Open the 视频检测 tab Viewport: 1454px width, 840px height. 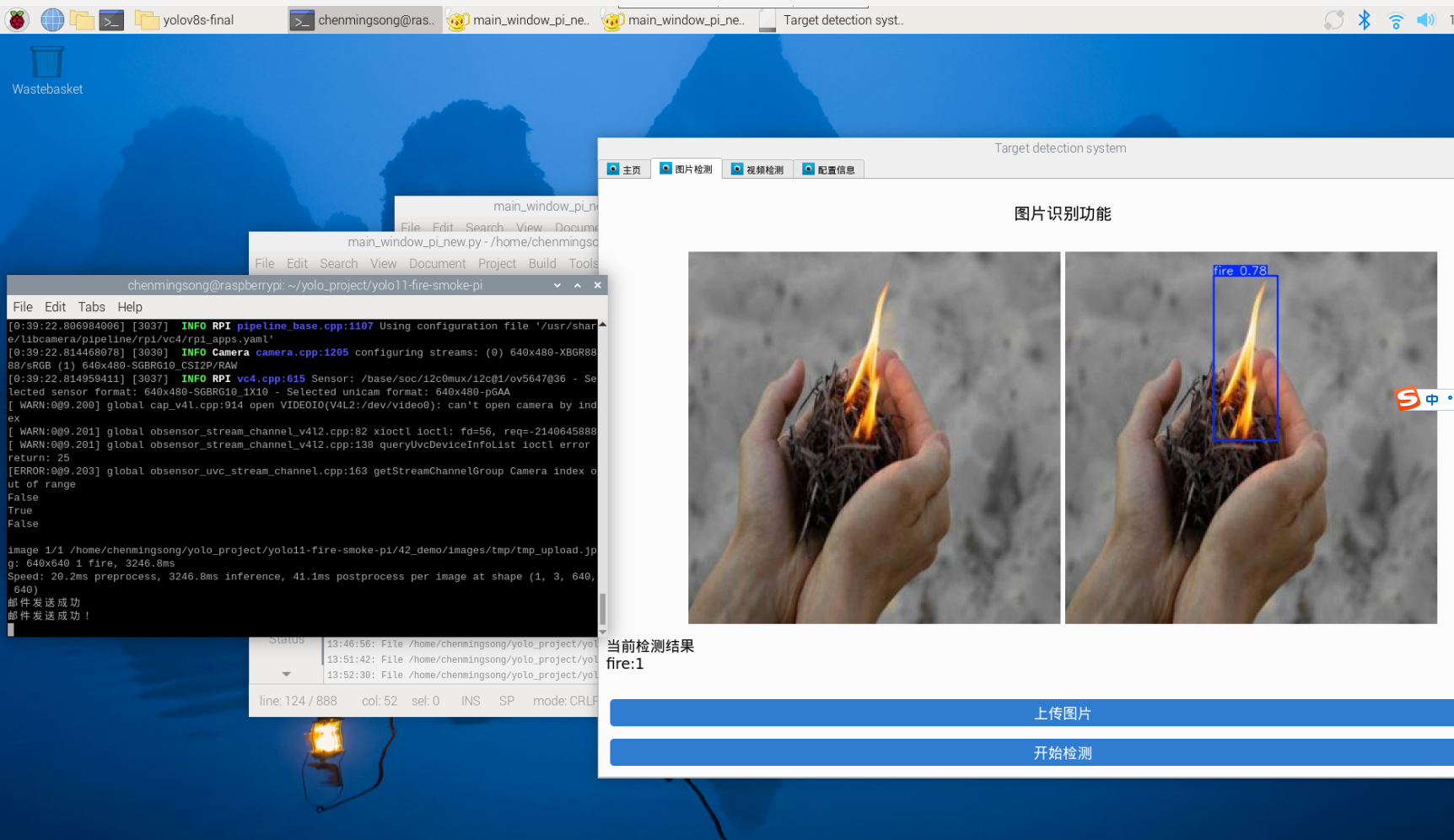click(x=757, y=170)
